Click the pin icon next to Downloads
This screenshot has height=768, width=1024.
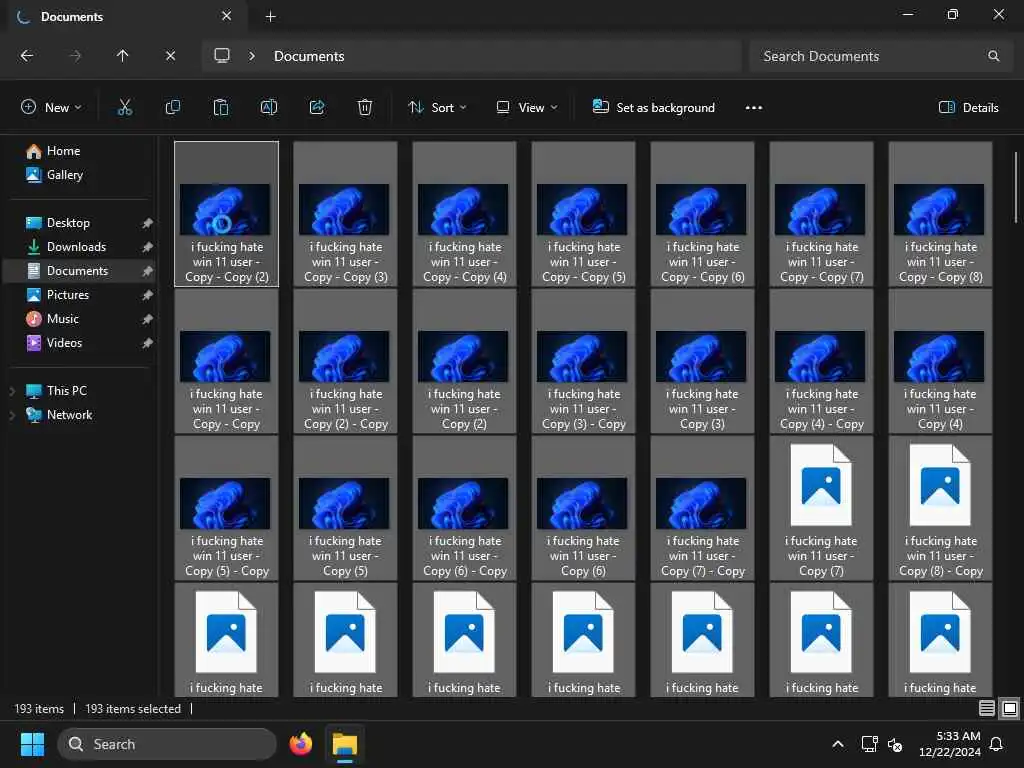(x=148, y=248)
